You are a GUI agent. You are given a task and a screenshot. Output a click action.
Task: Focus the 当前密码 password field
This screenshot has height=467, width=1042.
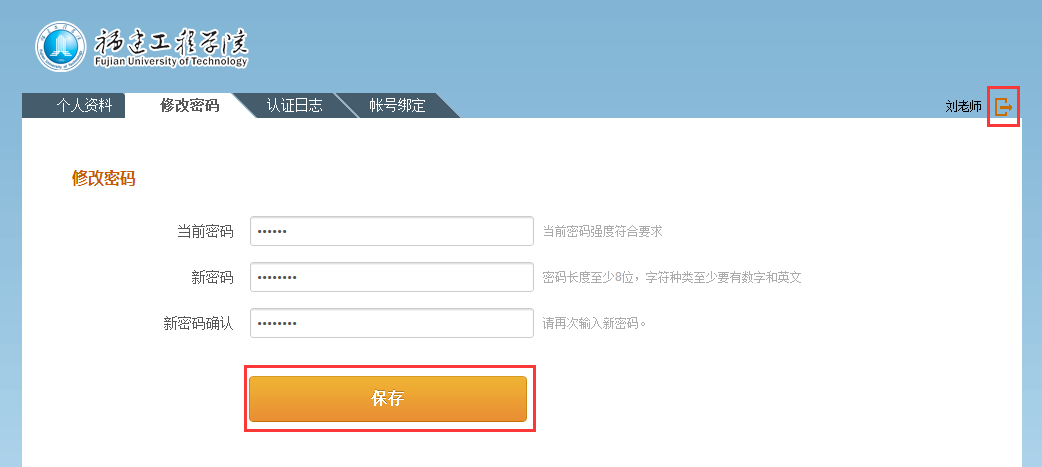tap(391, 231)
